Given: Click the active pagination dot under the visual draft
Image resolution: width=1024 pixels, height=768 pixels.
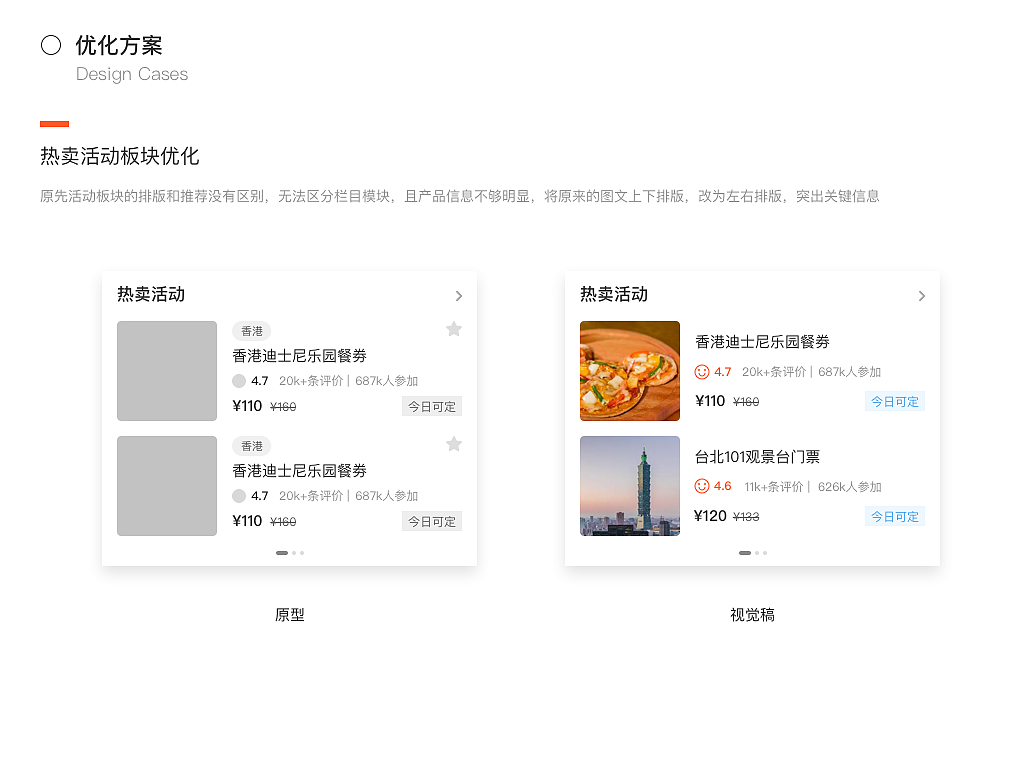Looking at the screenshot, I should point(745,552).
